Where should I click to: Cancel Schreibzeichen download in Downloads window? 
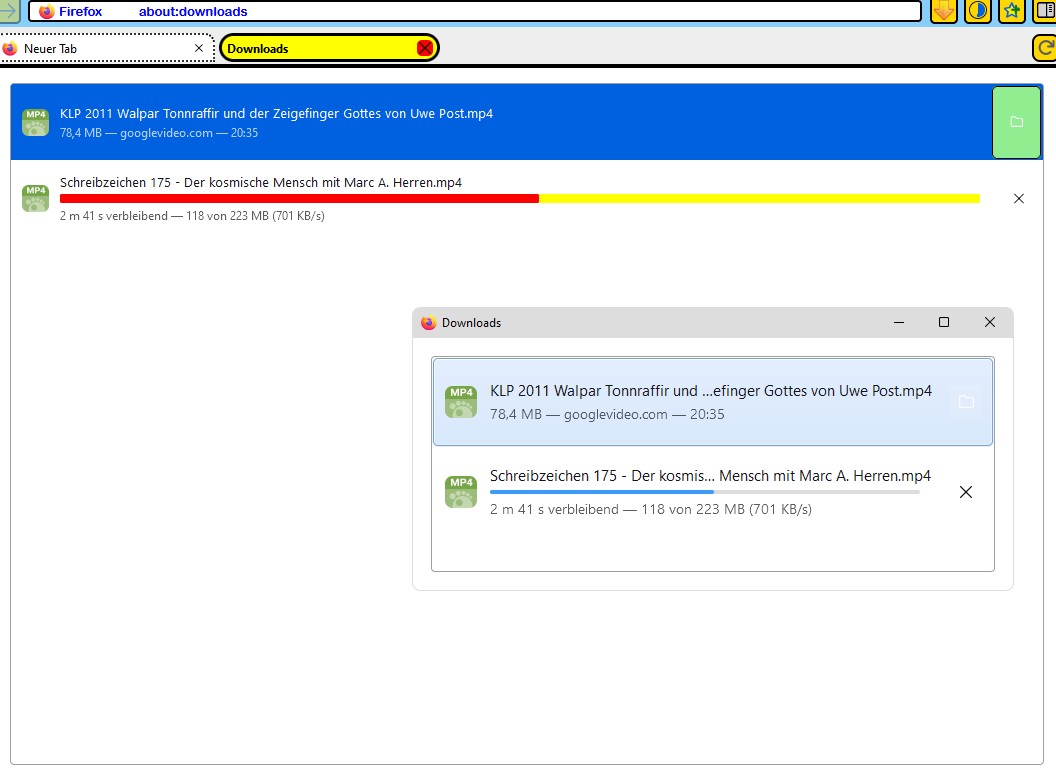tap(966, 492)
